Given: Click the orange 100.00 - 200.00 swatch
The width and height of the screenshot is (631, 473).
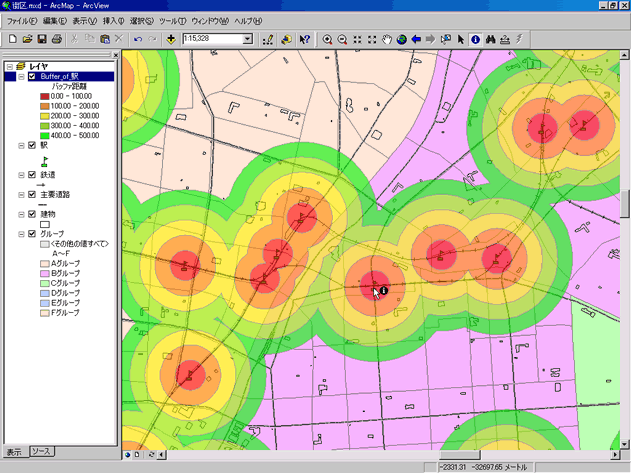Looking at the screenshot, I should [x=45, y=106].
